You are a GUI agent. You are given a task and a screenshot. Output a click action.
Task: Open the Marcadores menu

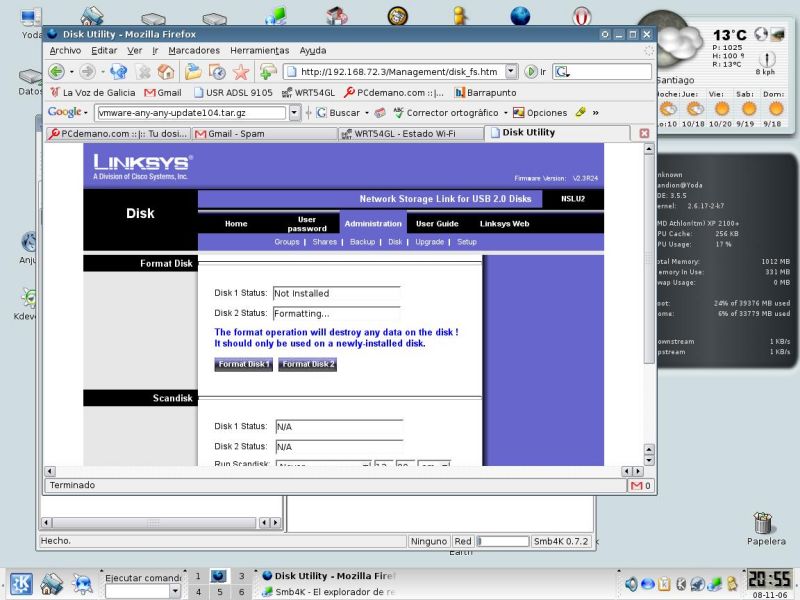pos(194,51)
